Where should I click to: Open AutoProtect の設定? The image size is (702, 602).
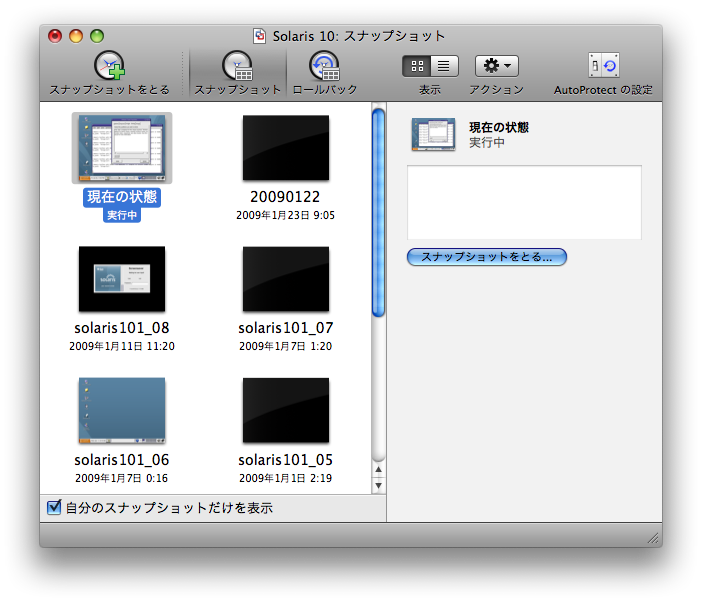604,66
